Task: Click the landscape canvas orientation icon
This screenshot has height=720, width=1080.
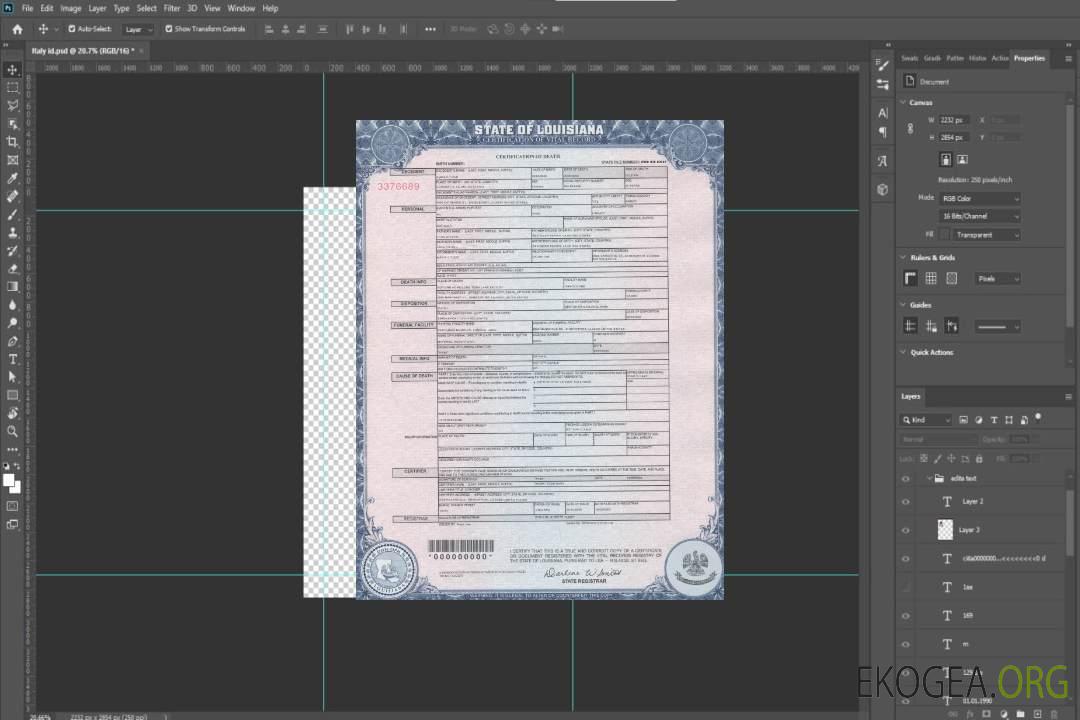Action: coord(962,159)
